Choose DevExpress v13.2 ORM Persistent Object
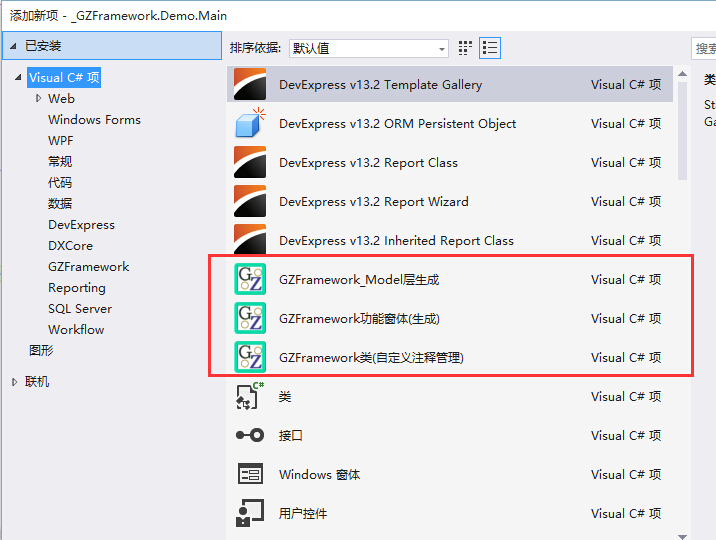Viewport: 716px width, 540px height. (450, 123)
